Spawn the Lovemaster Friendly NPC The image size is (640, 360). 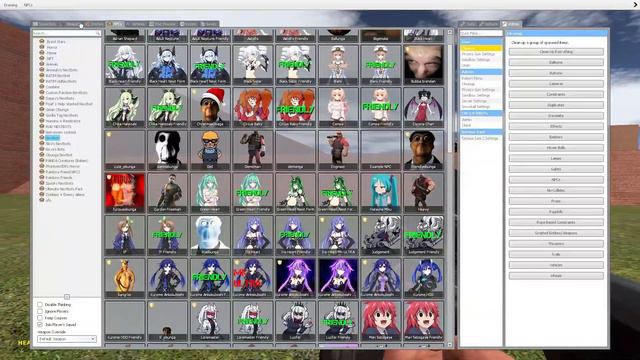(x=253, y=321)
